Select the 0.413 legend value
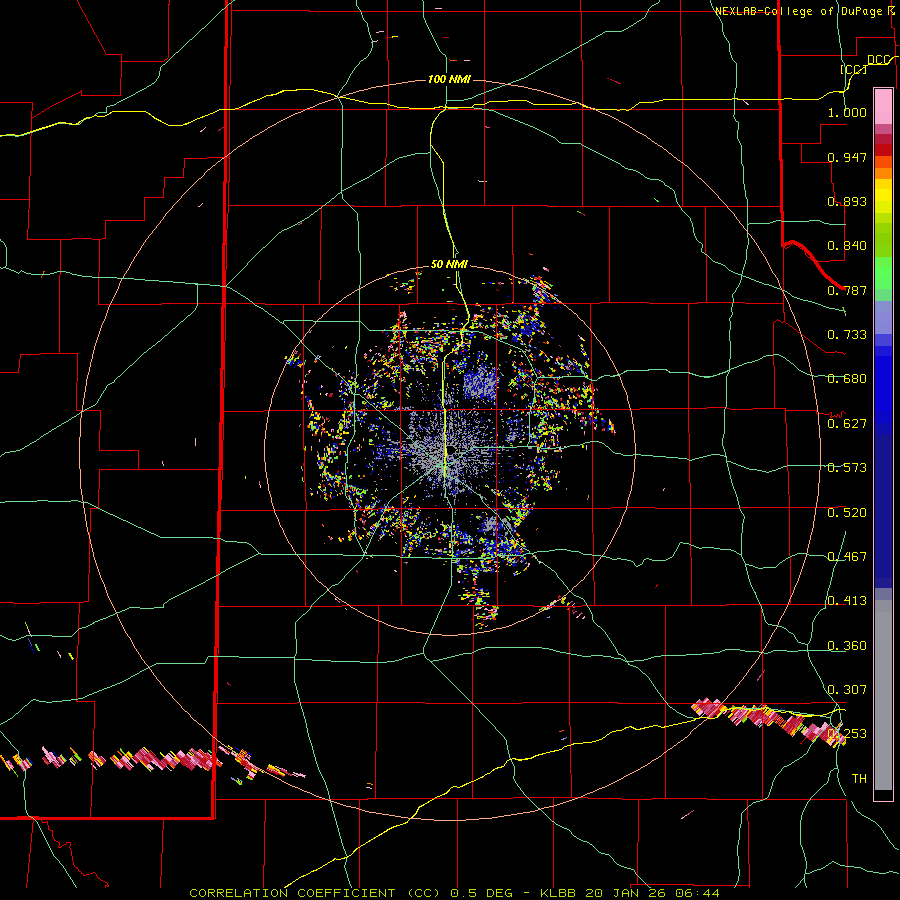The height and width of the screenshot is (900, 900). [x=847, y=601]
